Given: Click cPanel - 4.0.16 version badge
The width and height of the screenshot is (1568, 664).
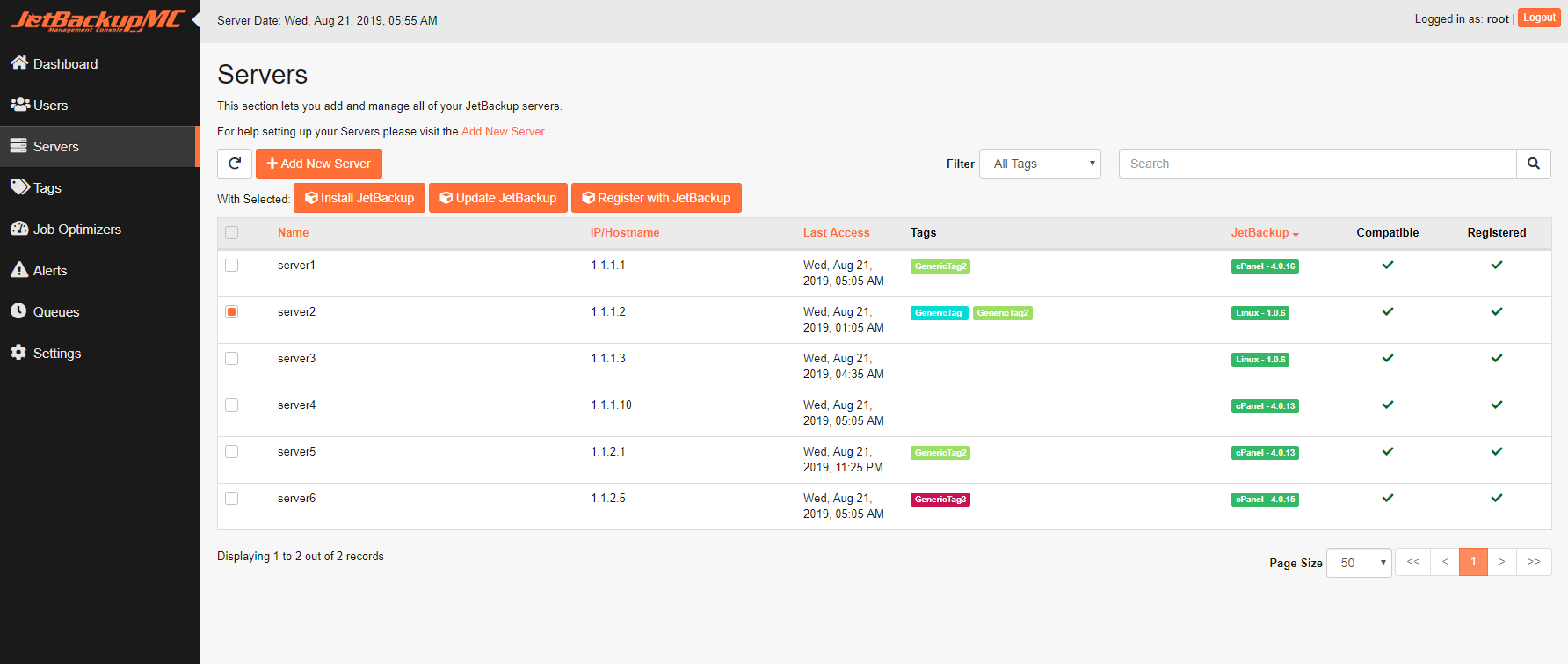Looking at the screenshot, I should coord(1265,266).
